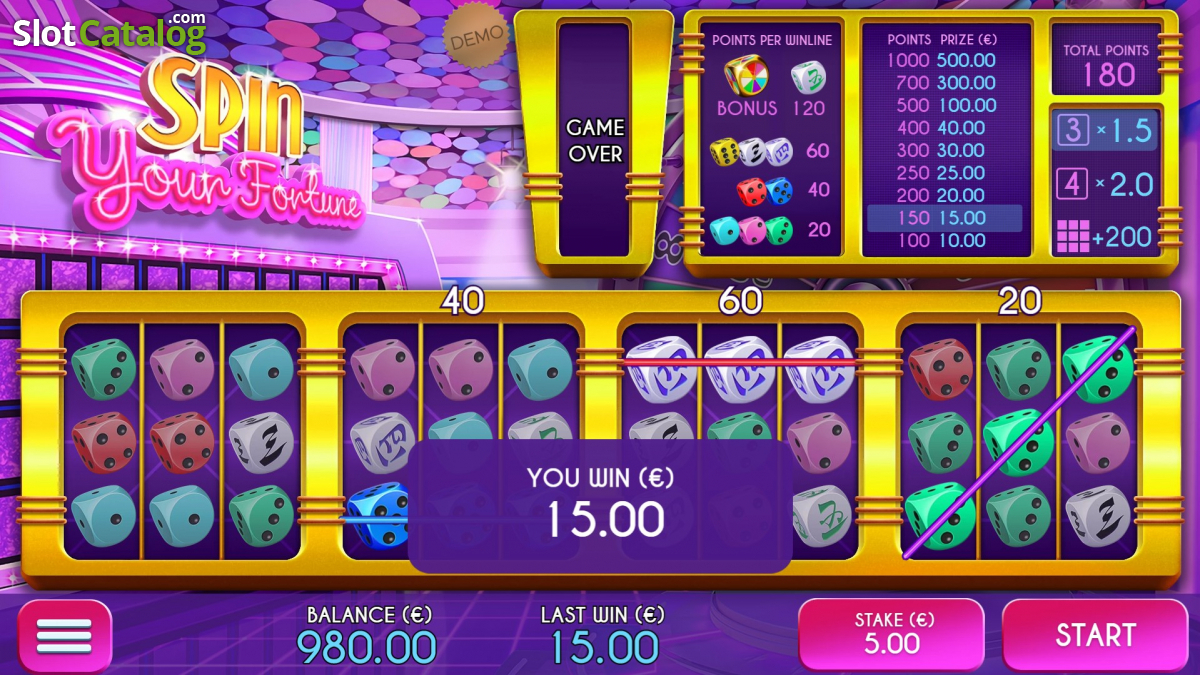Click the DEMO badge

[x=476, y=38]
